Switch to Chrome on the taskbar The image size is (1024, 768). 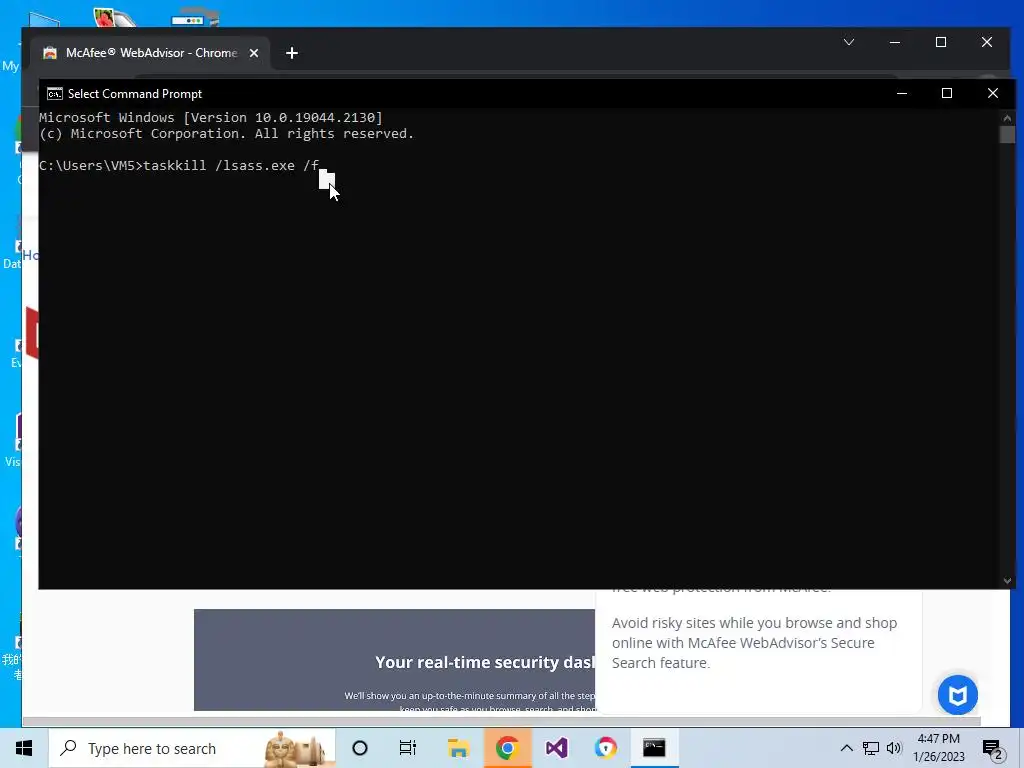(x=507, y=748)
